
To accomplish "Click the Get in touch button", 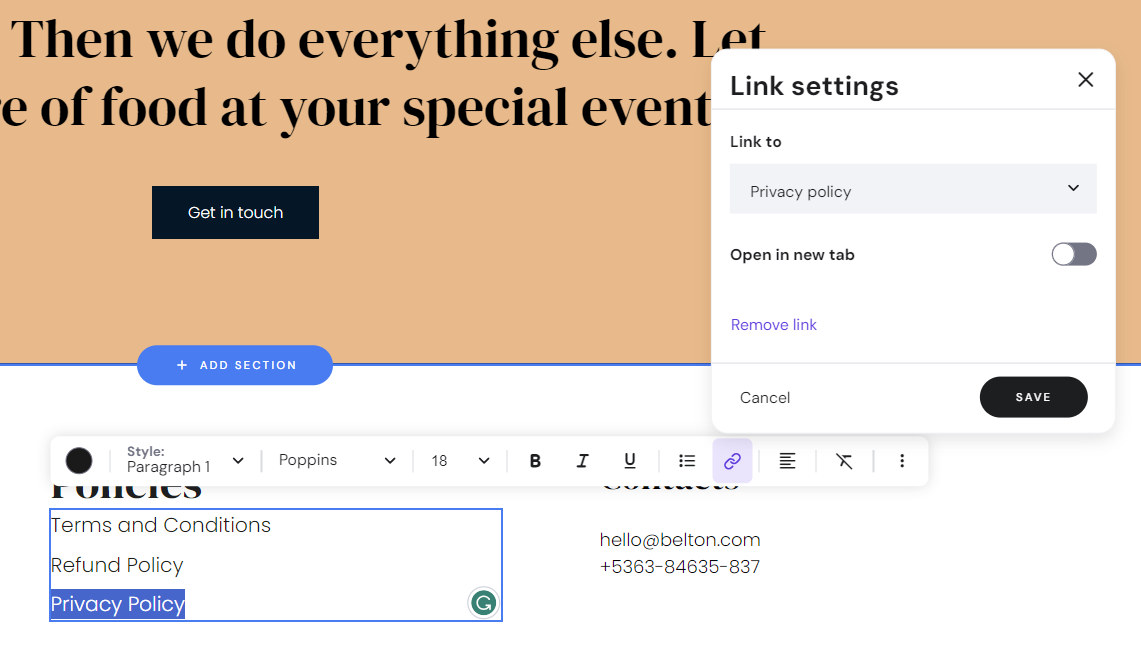I will pos(235,213).
